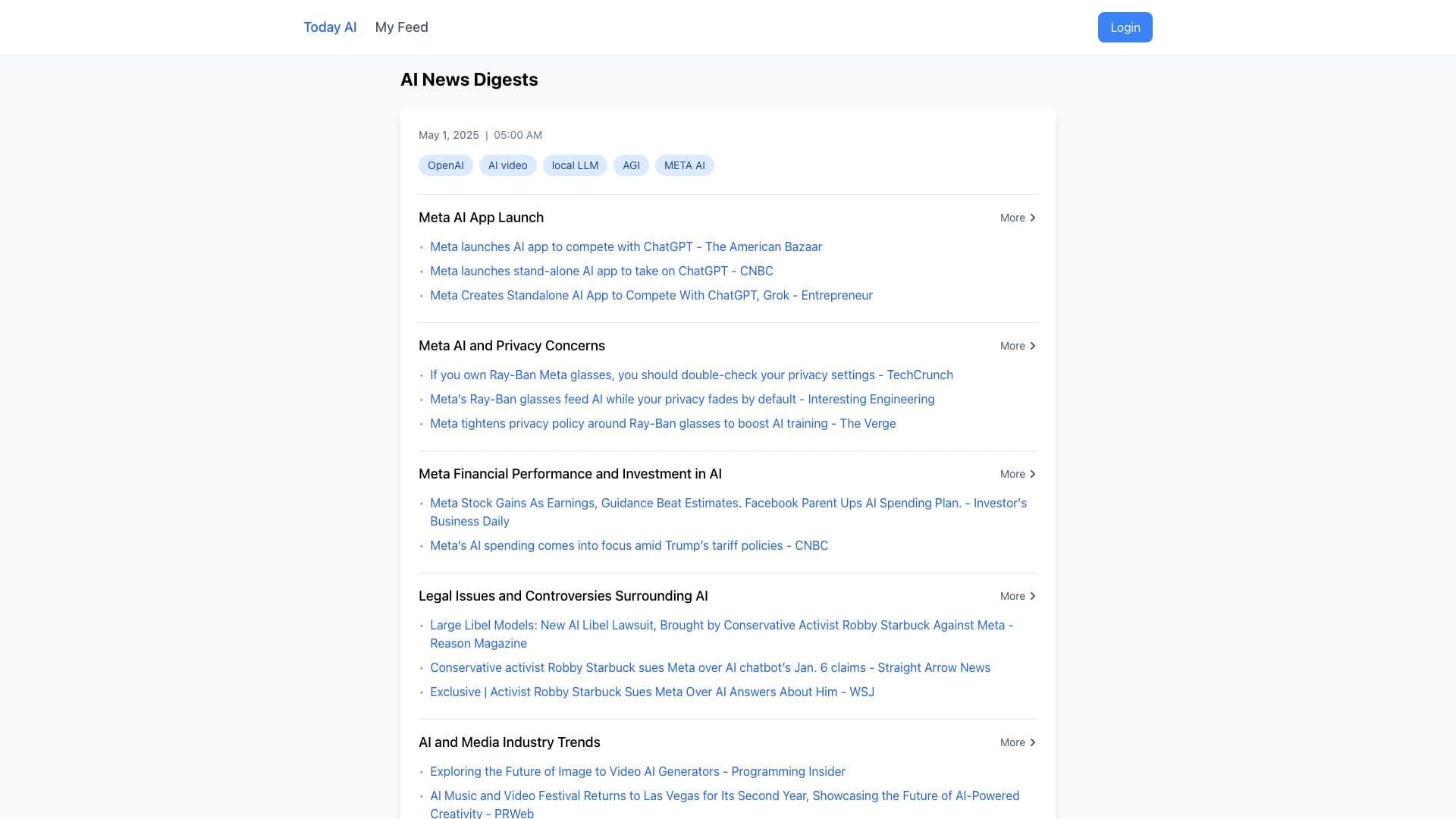Click Meta Financial Performance and Investment heading
Screen dimensions: 1456x819
570,474
